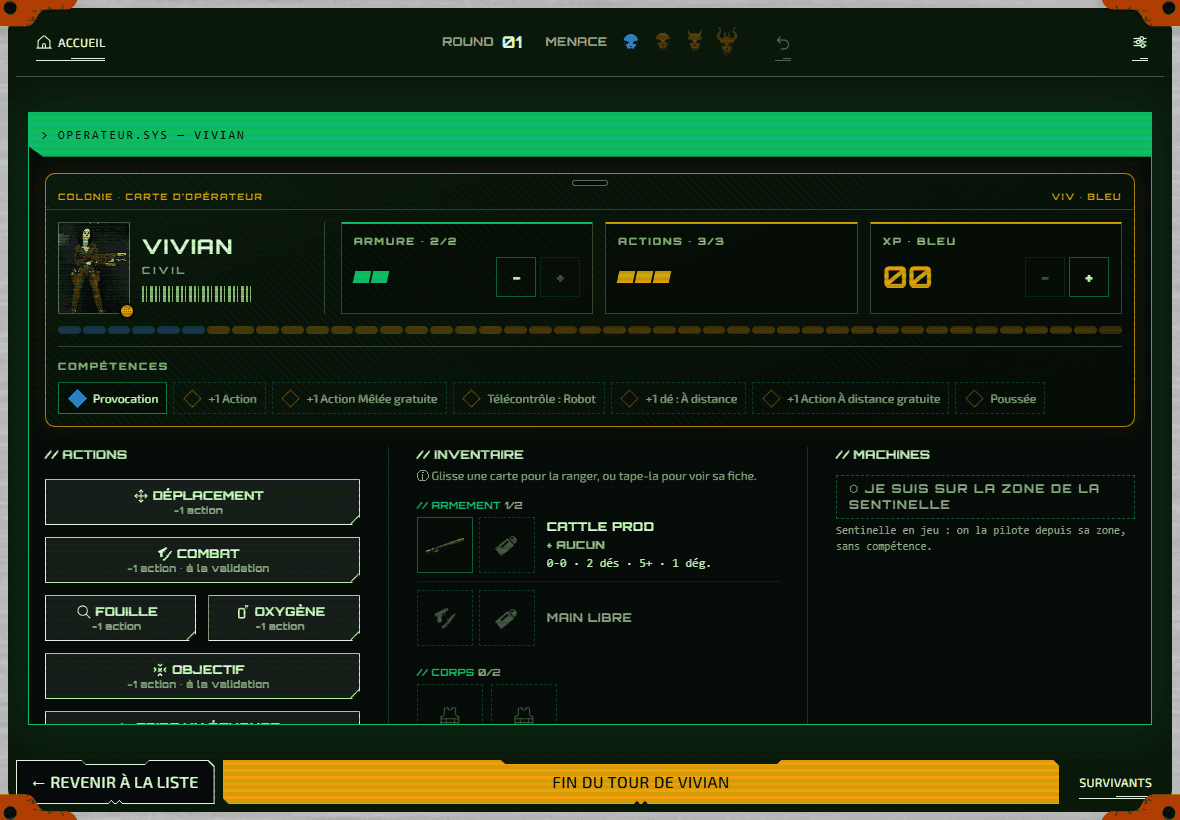Increase XP with the plus button
This screenshot has width=1180, height=820.
[x=1089, y=277]
